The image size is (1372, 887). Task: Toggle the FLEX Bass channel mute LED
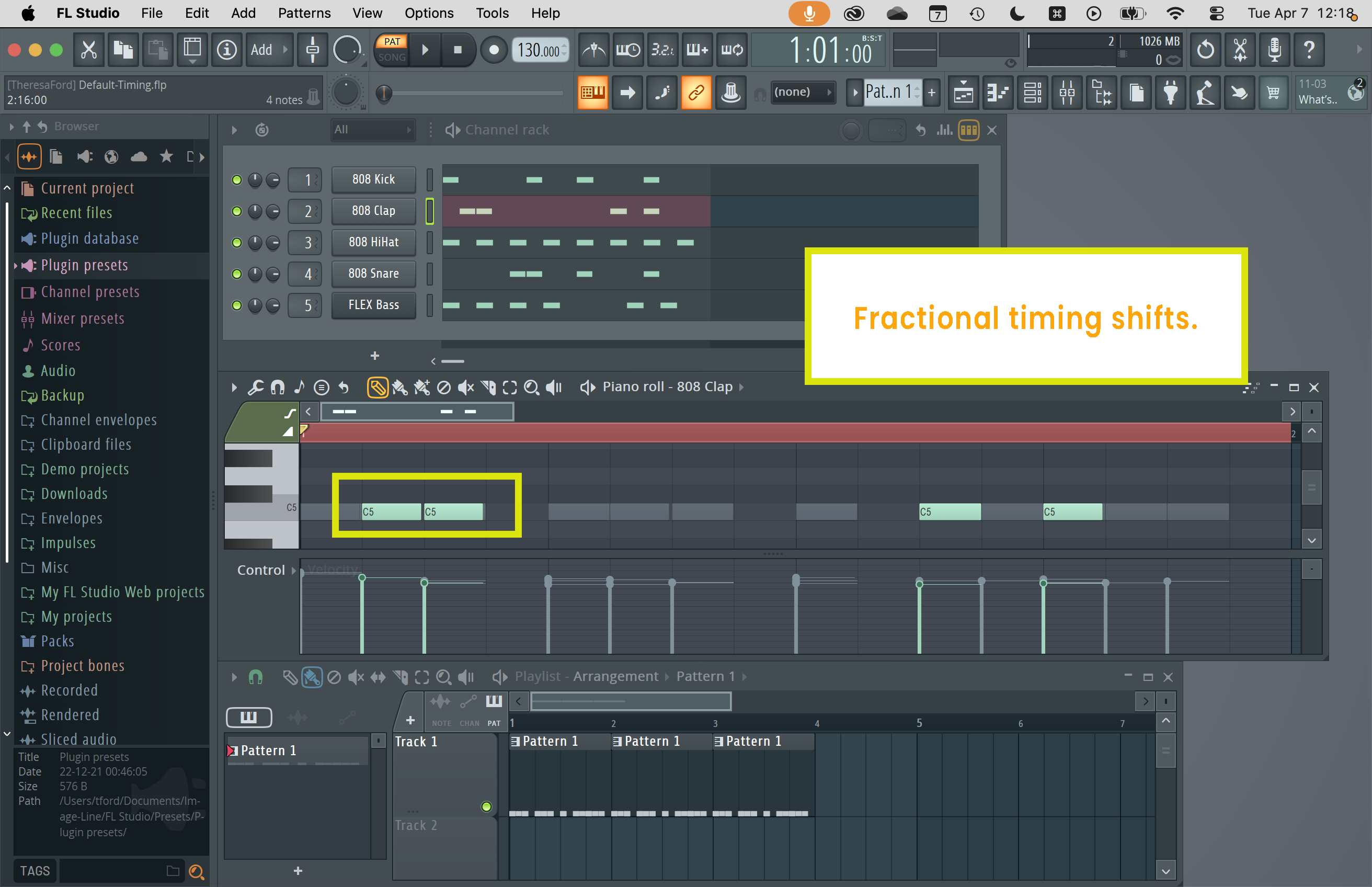(236, 305)
